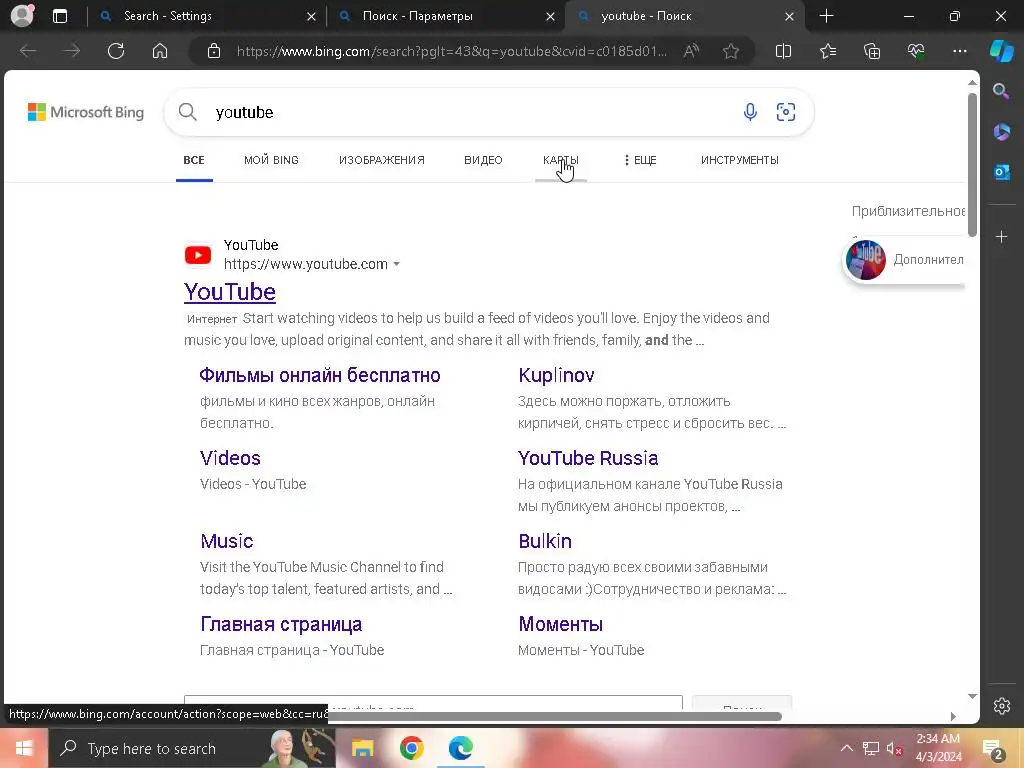1024x768 pixels.
Task: Open split screen icon
Action: [783, 51]
